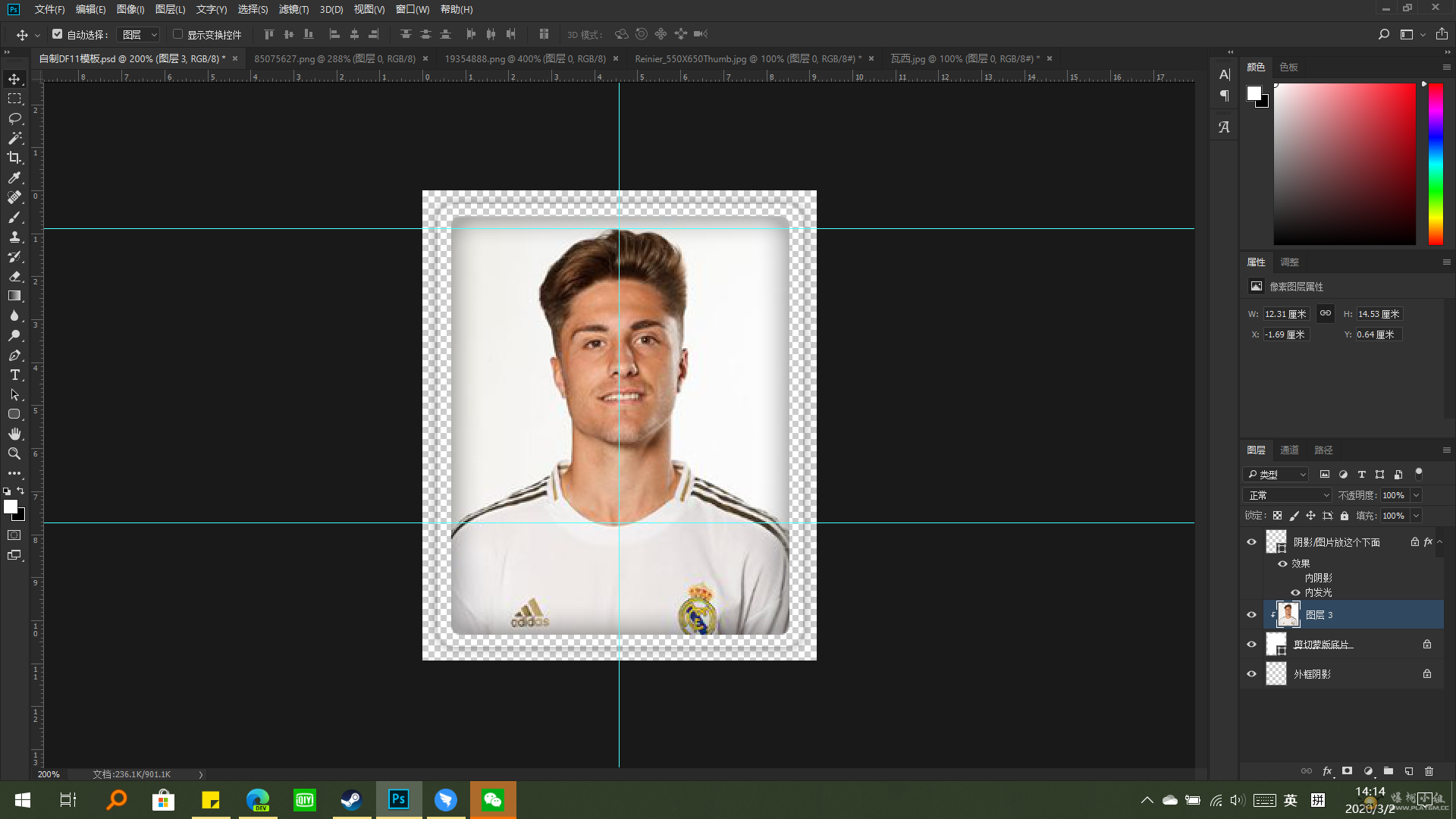The height and width of the screenshot is (819, 1456).
Task: Hide the 图层 3 layer
Action: (1251, 615)
